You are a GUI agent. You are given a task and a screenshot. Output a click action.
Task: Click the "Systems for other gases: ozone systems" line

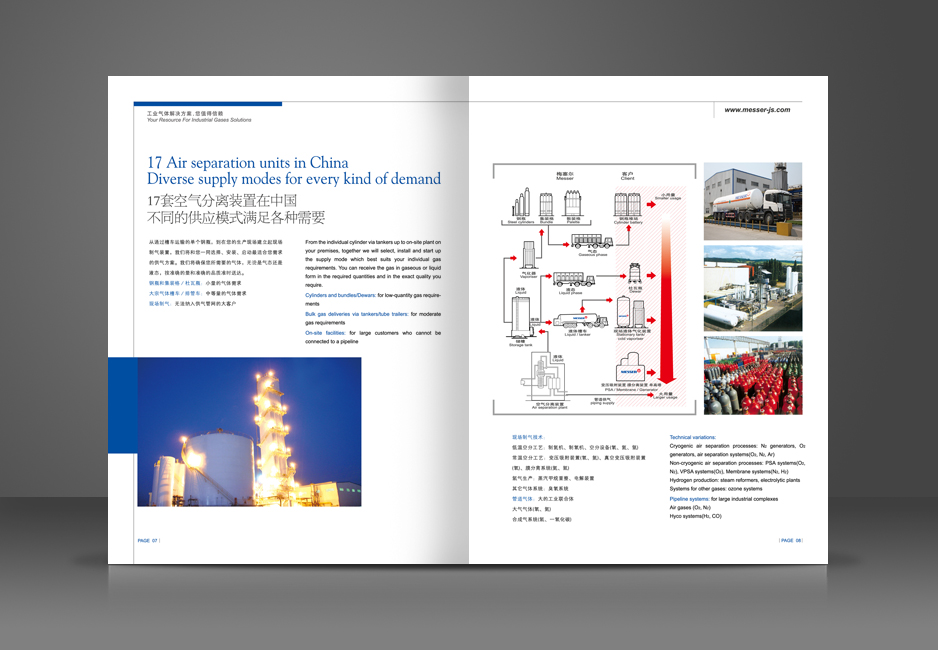point(715,489)
